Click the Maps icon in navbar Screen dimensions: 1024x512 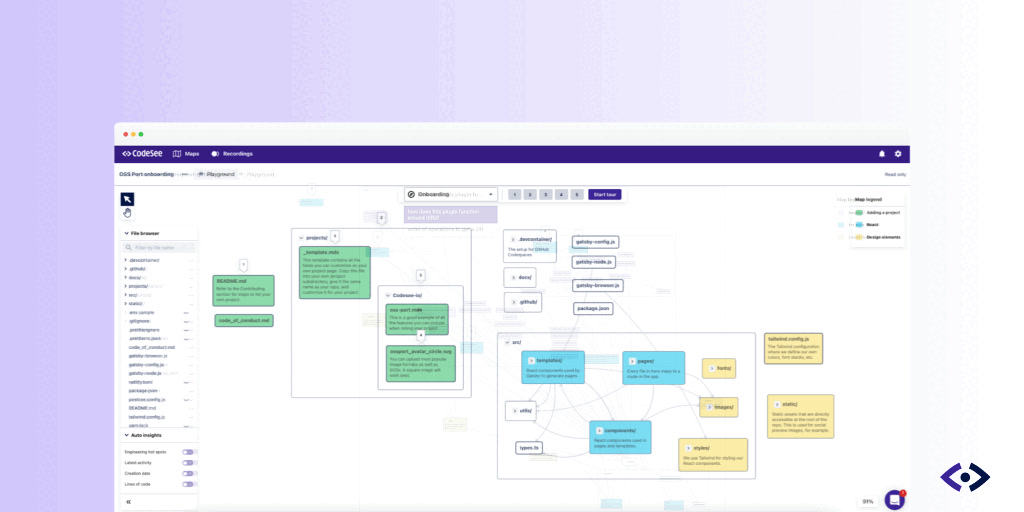[x=177, y=154]
